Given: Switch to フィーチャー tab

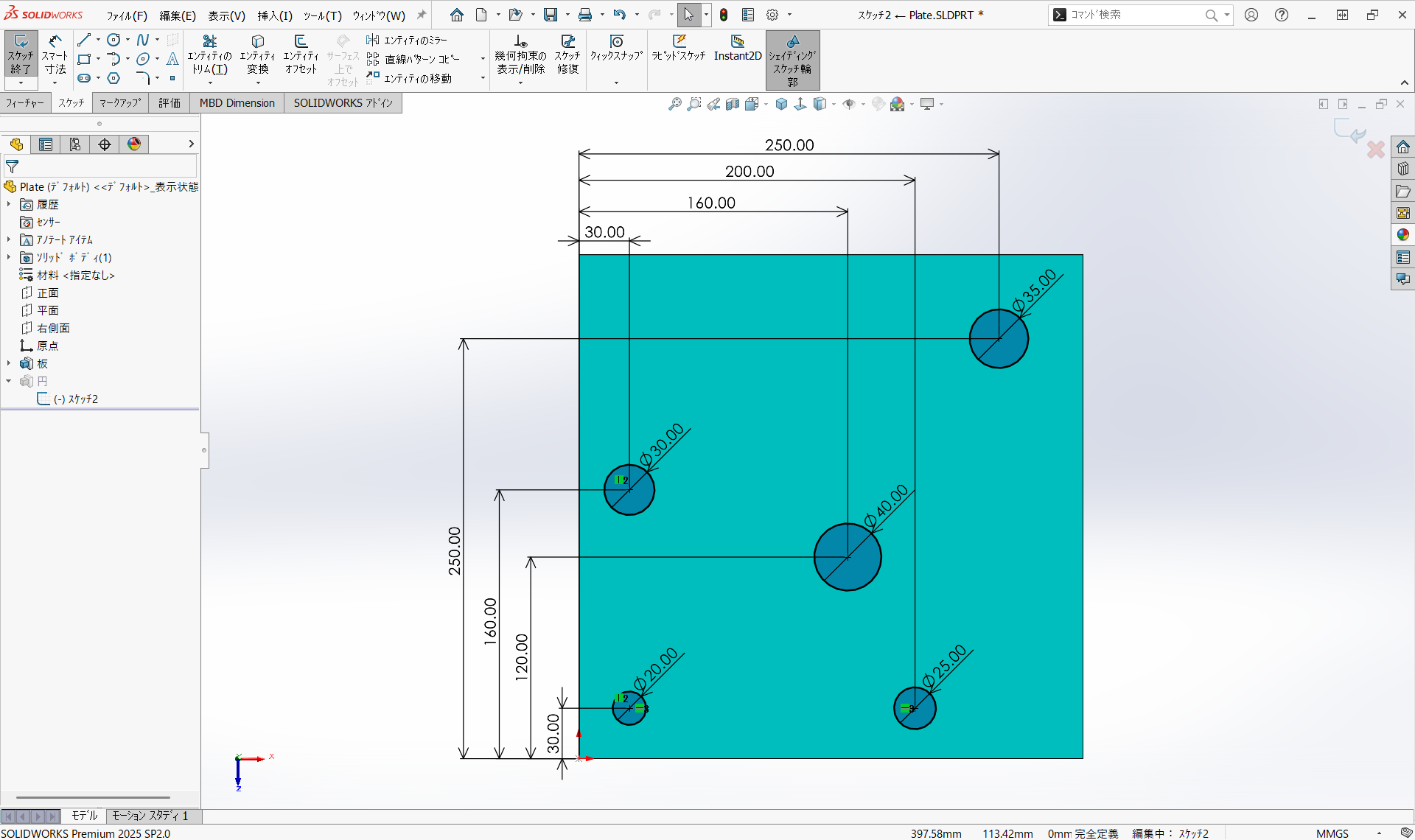Looking at the screenshot, I should [25, 102].
